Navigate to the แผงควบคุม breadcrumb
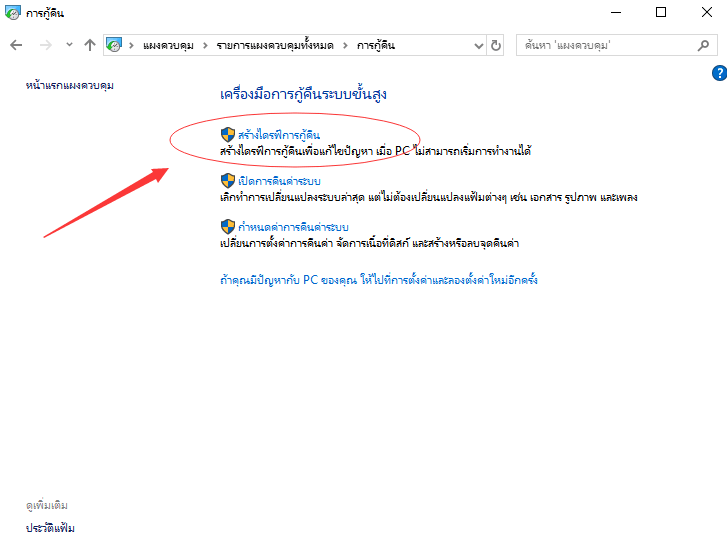 coord(167,45)
